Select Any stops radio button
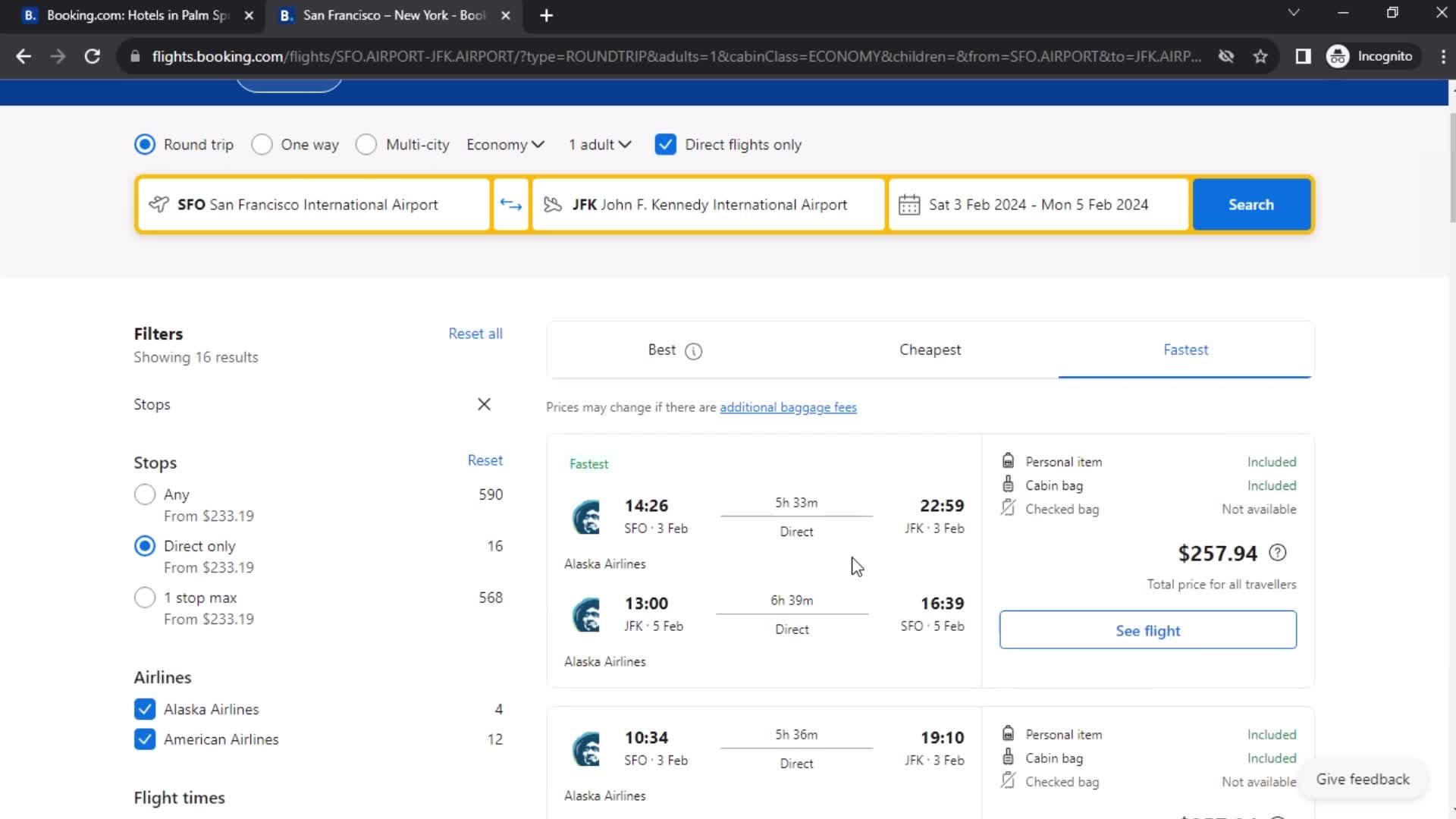Viewport: 1456px width, 819px height. [x=145, y=494]
